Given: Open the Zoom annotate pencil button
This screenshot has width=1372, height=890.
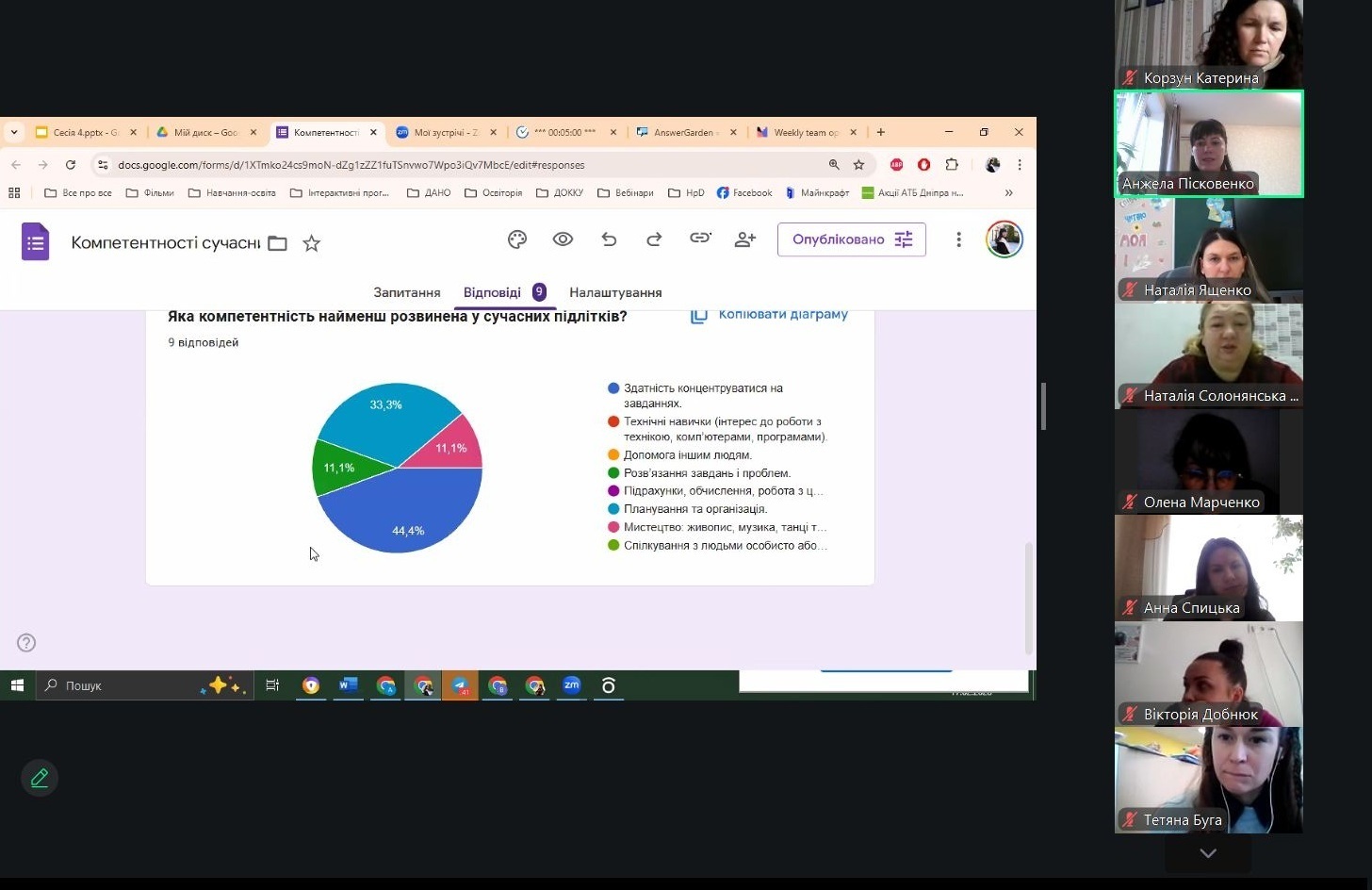Looking at the screenshot, I should pyautogui.click(x=40, y=778).
